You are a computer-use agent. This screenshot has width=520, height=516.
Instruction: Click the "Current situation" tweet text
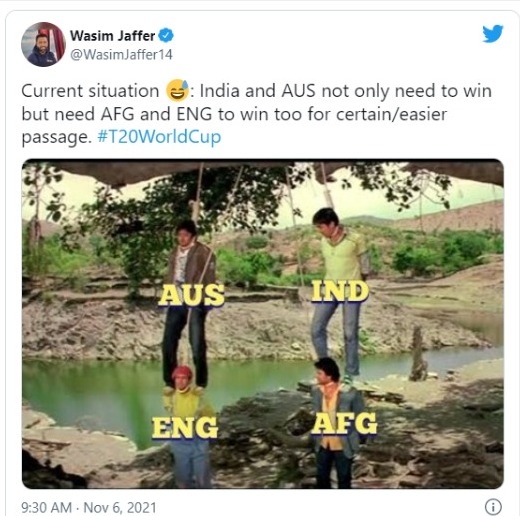(x=90, y=91)
